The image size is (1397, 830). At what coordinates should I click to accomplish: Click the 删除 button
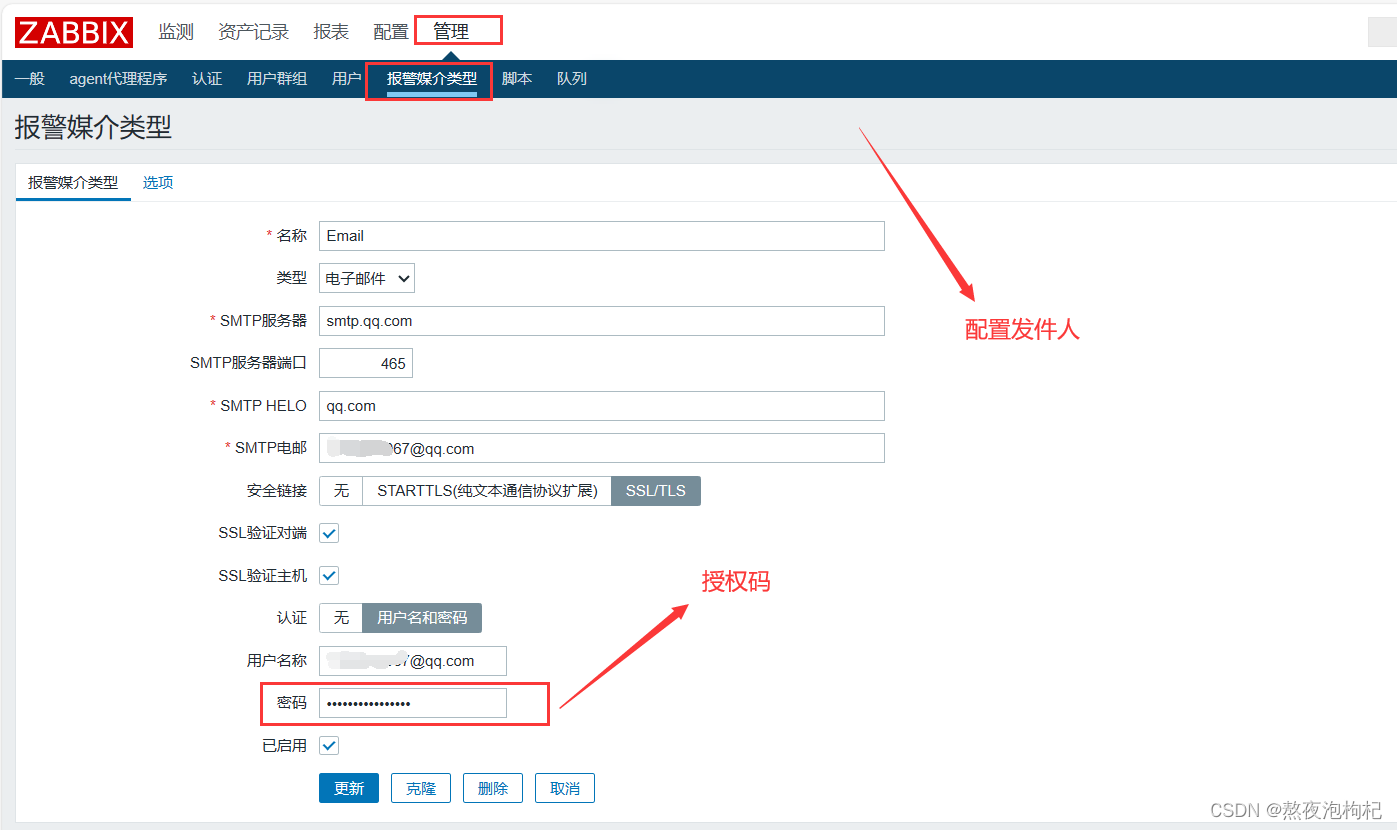pyautogui.click(x=493, y=788)
